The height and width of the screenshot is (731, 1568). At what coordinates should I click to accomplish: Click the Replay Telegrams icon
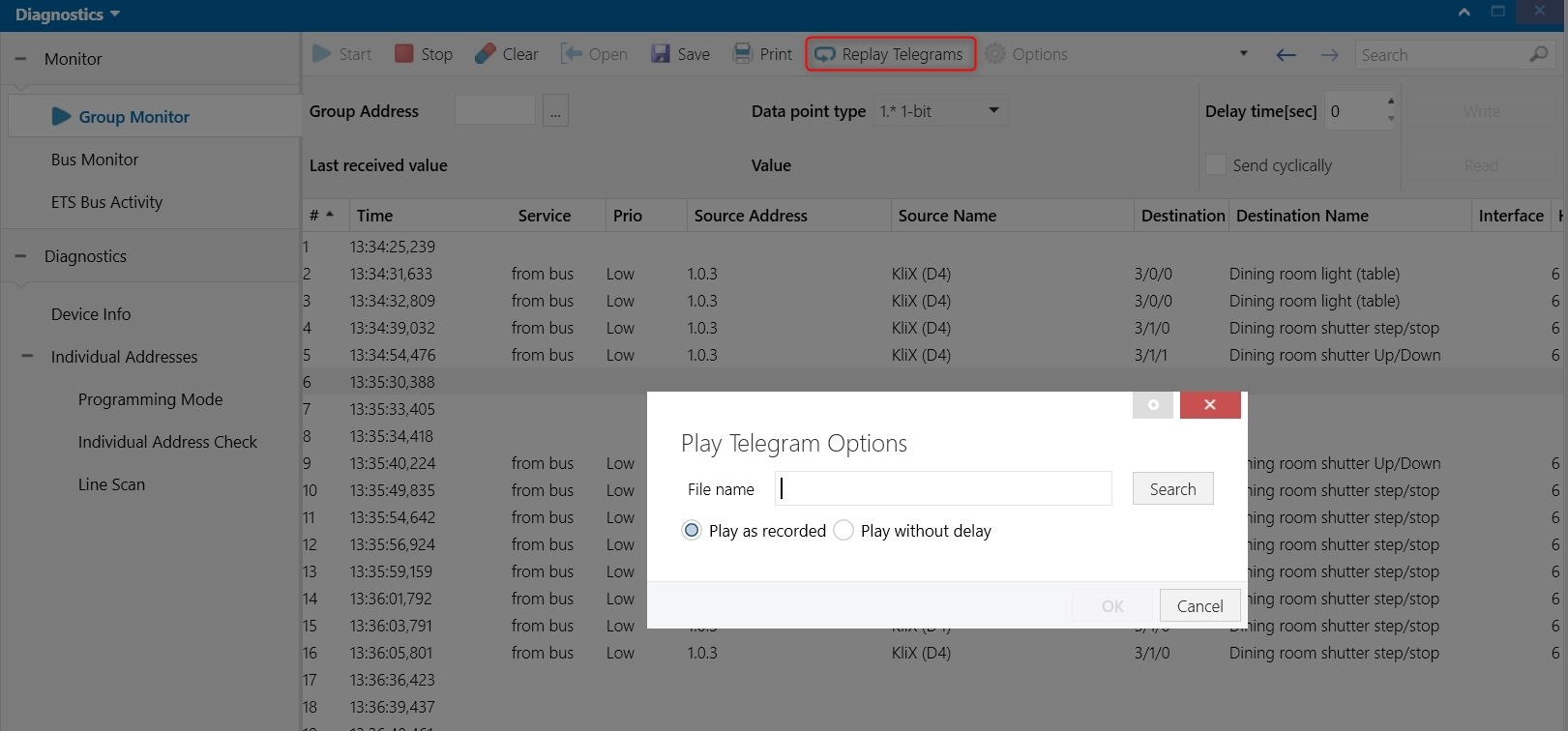pos(824,54)
